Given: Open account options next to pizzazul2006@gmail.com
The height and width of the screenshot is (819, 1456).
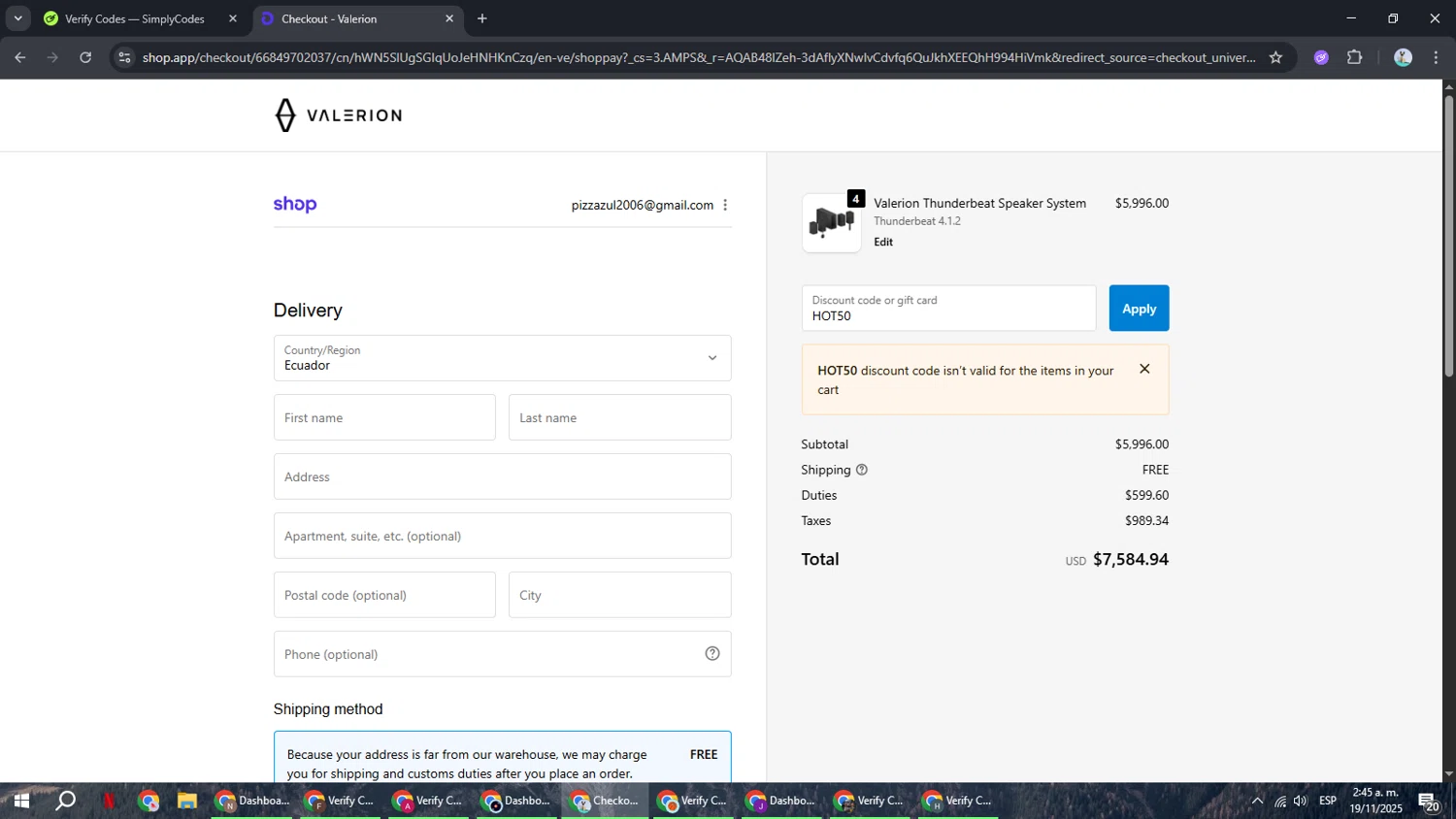Looking at the screenshot, I should tap(725, 205).
